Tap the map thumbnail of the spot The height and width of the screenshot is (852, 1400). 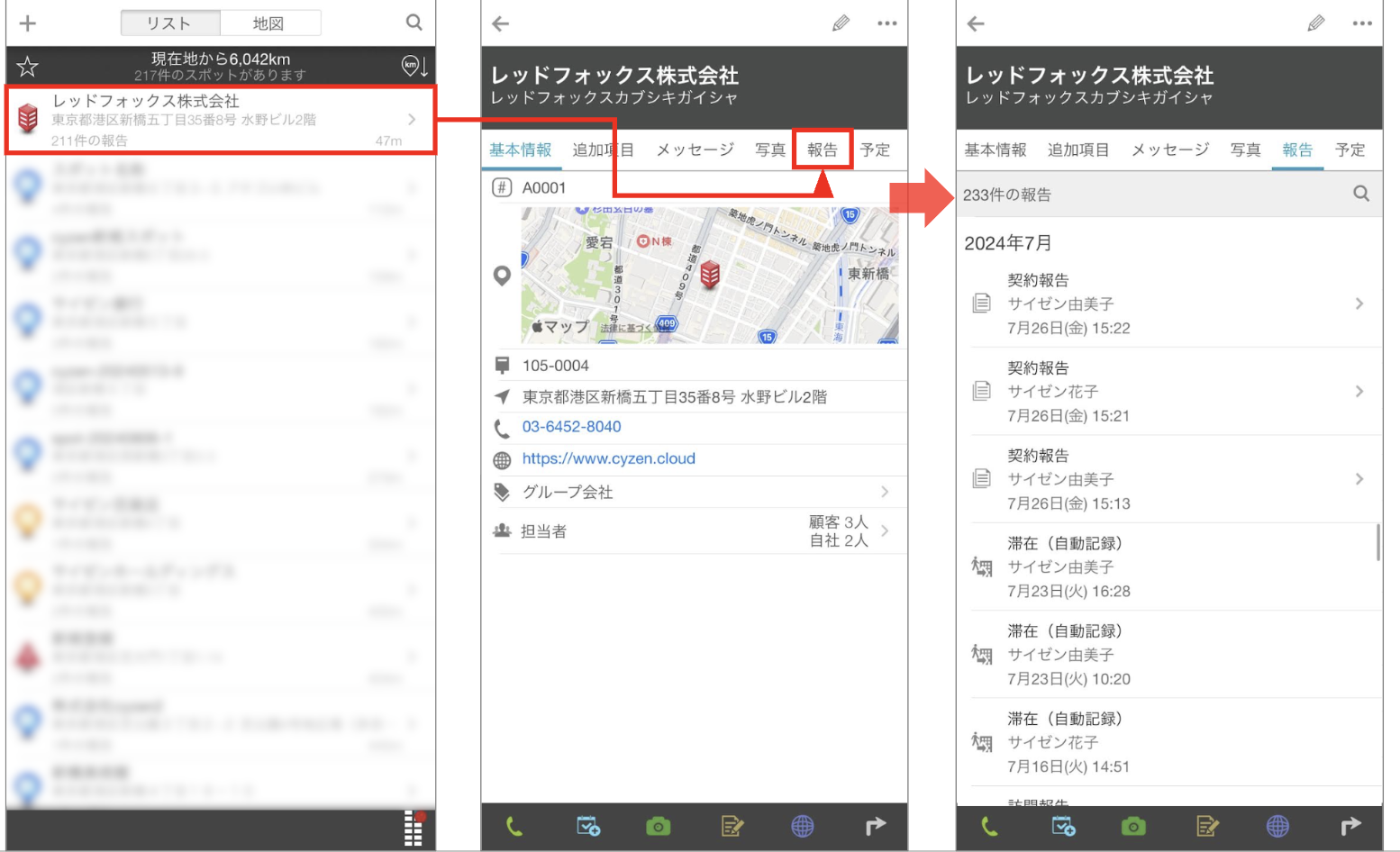pos(710,275)
